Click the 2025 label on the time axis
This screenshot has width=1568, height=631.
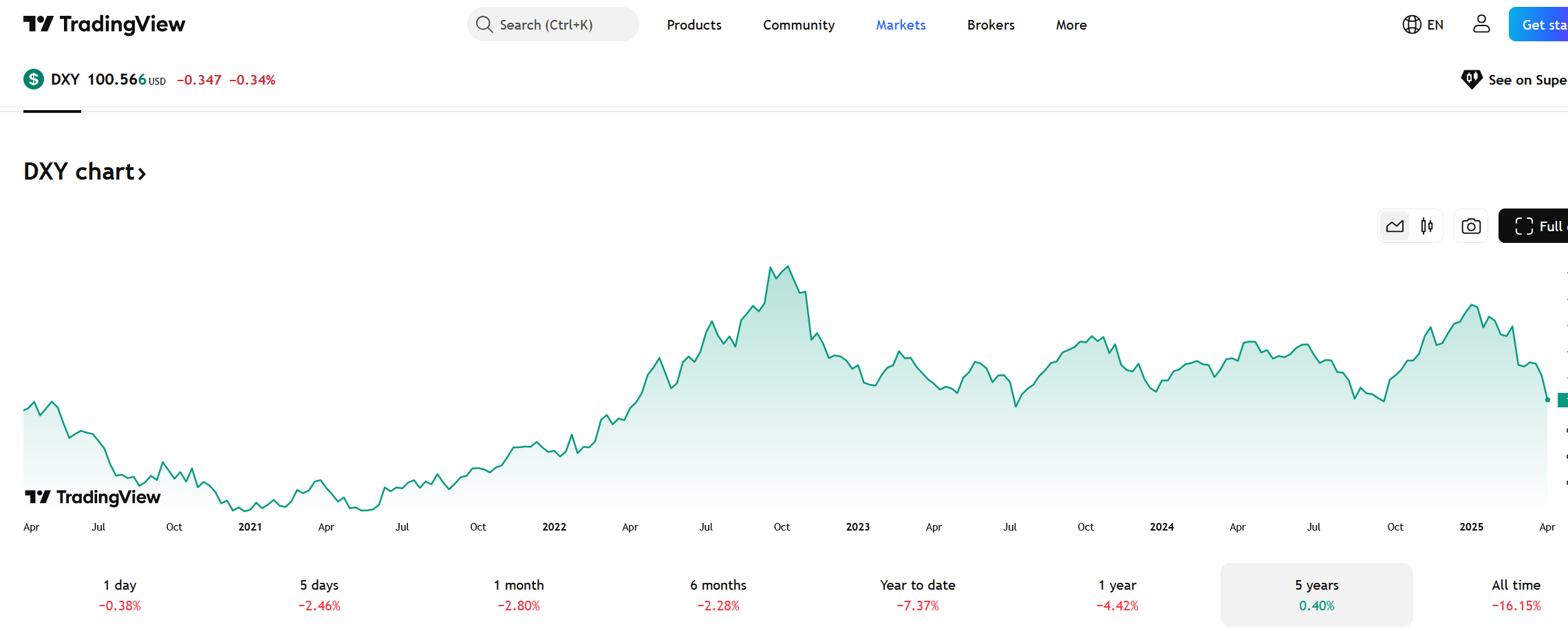[1472, 527]
